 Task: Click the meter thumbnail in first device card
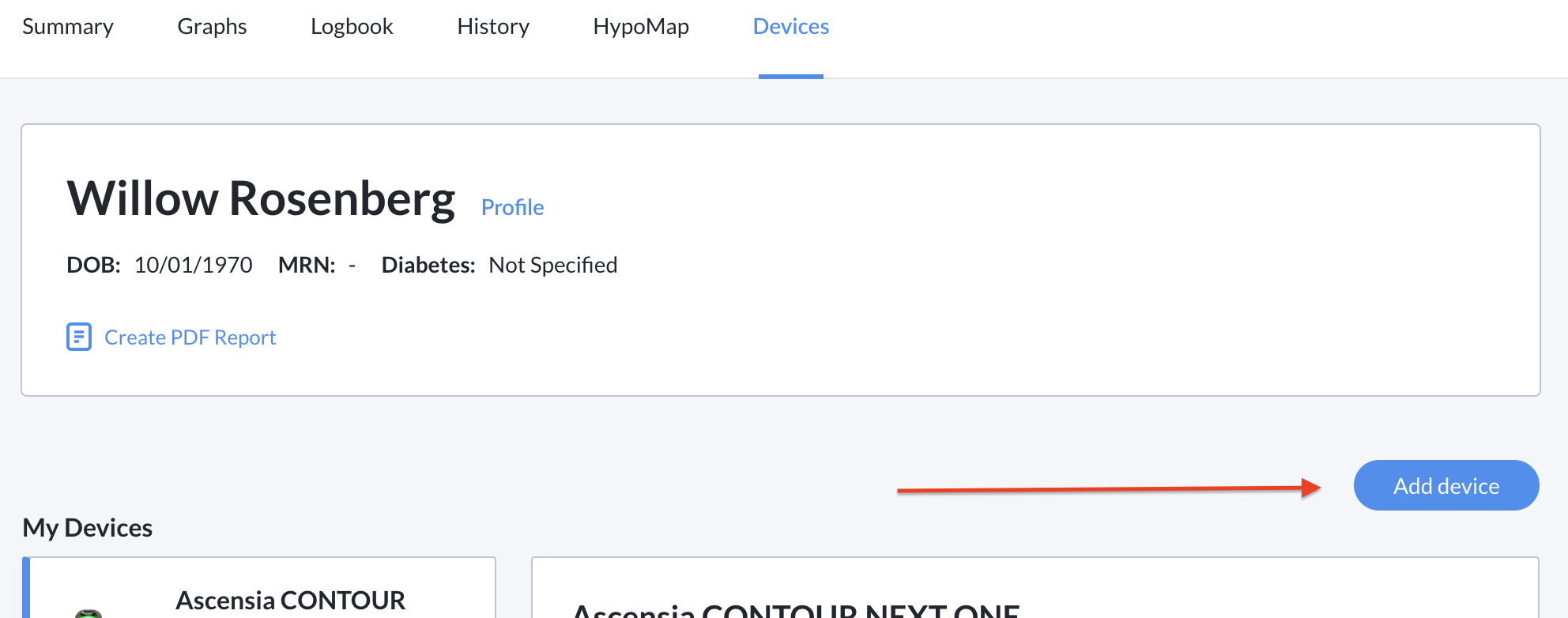click(x=89, y=612)
